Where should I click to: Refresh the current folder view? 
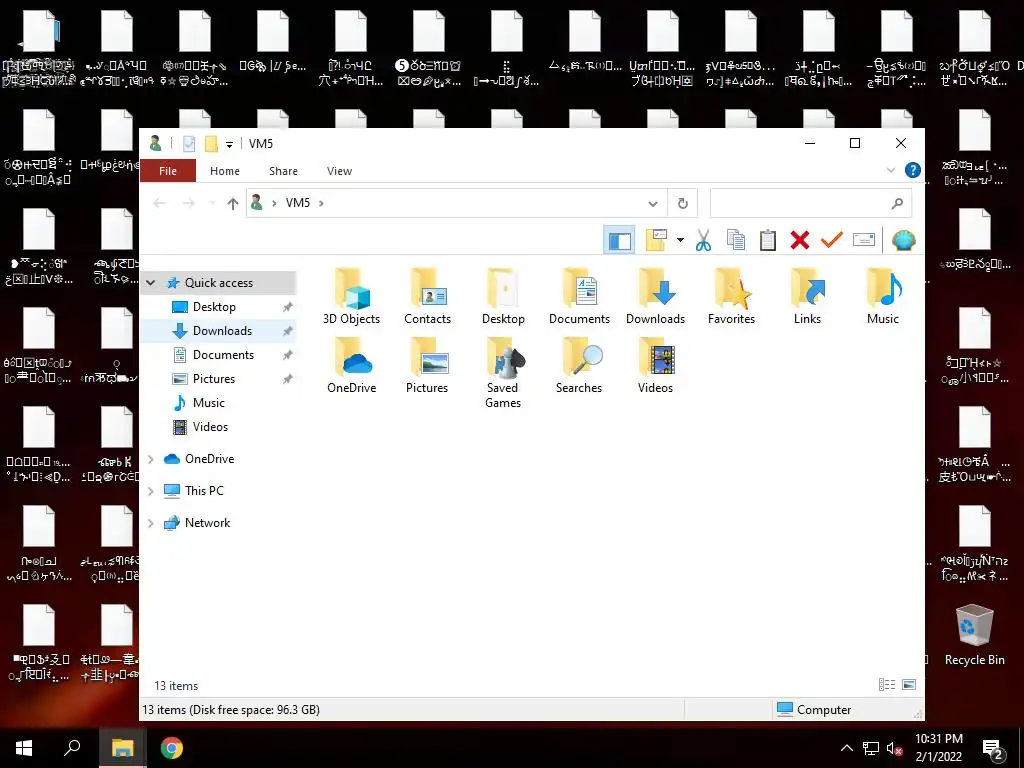point(682,204)
